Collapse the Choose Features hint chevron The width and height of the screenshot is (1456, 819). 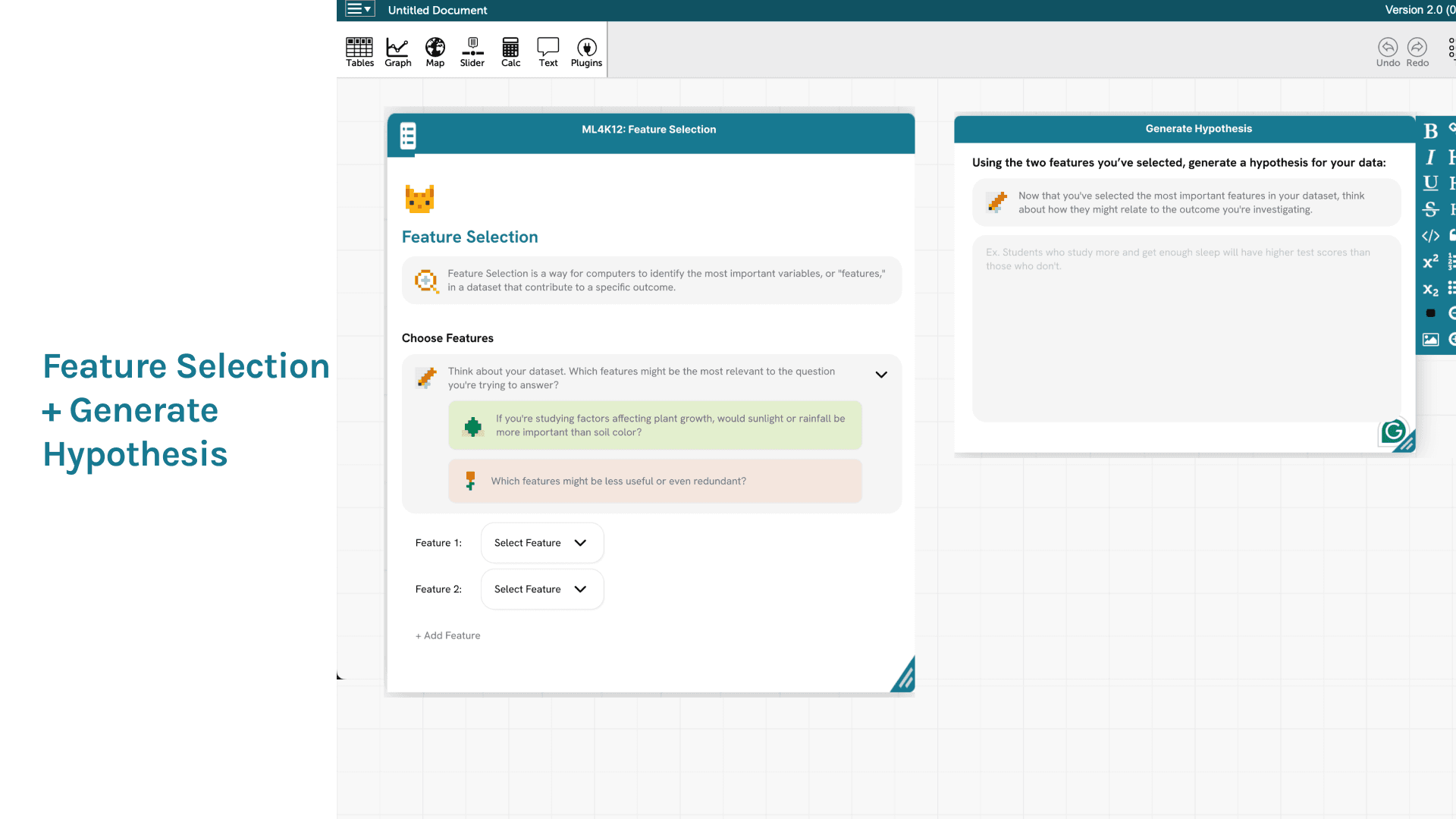click(x=881, y=375)
